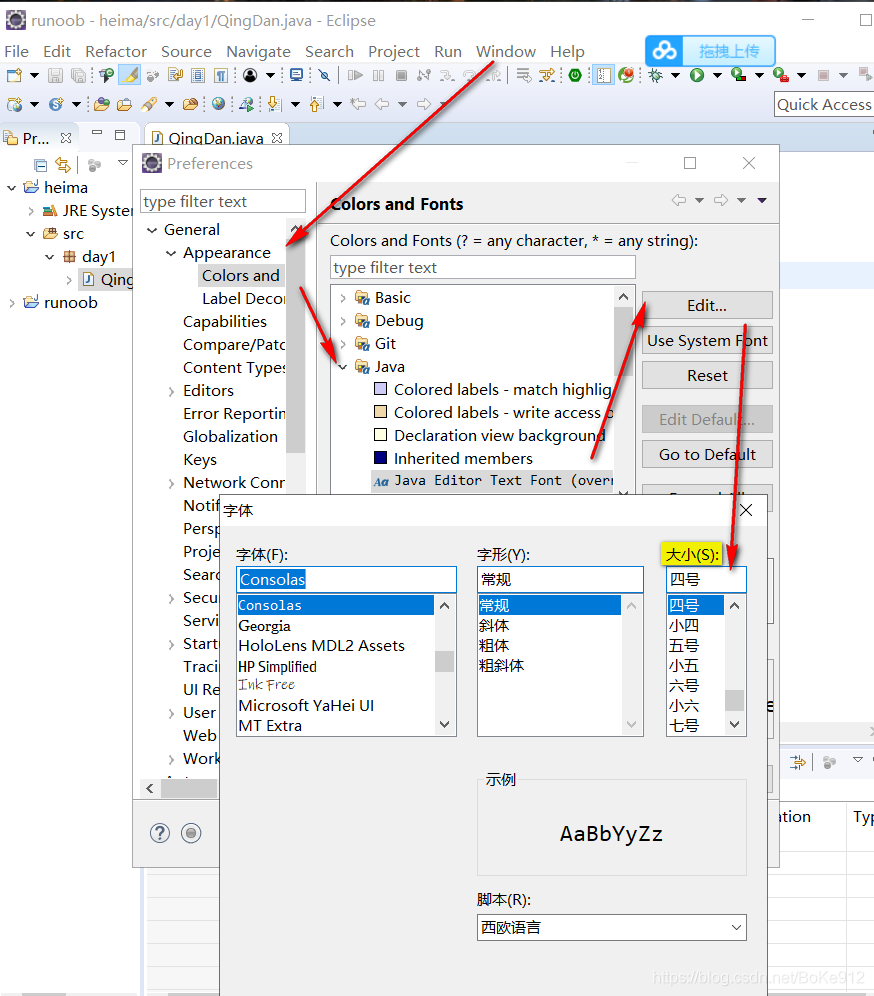Screen dimensions: 874x996
Task: Select the Colored labels - match highlight swatch row
Action: click(x=493, y=389)
